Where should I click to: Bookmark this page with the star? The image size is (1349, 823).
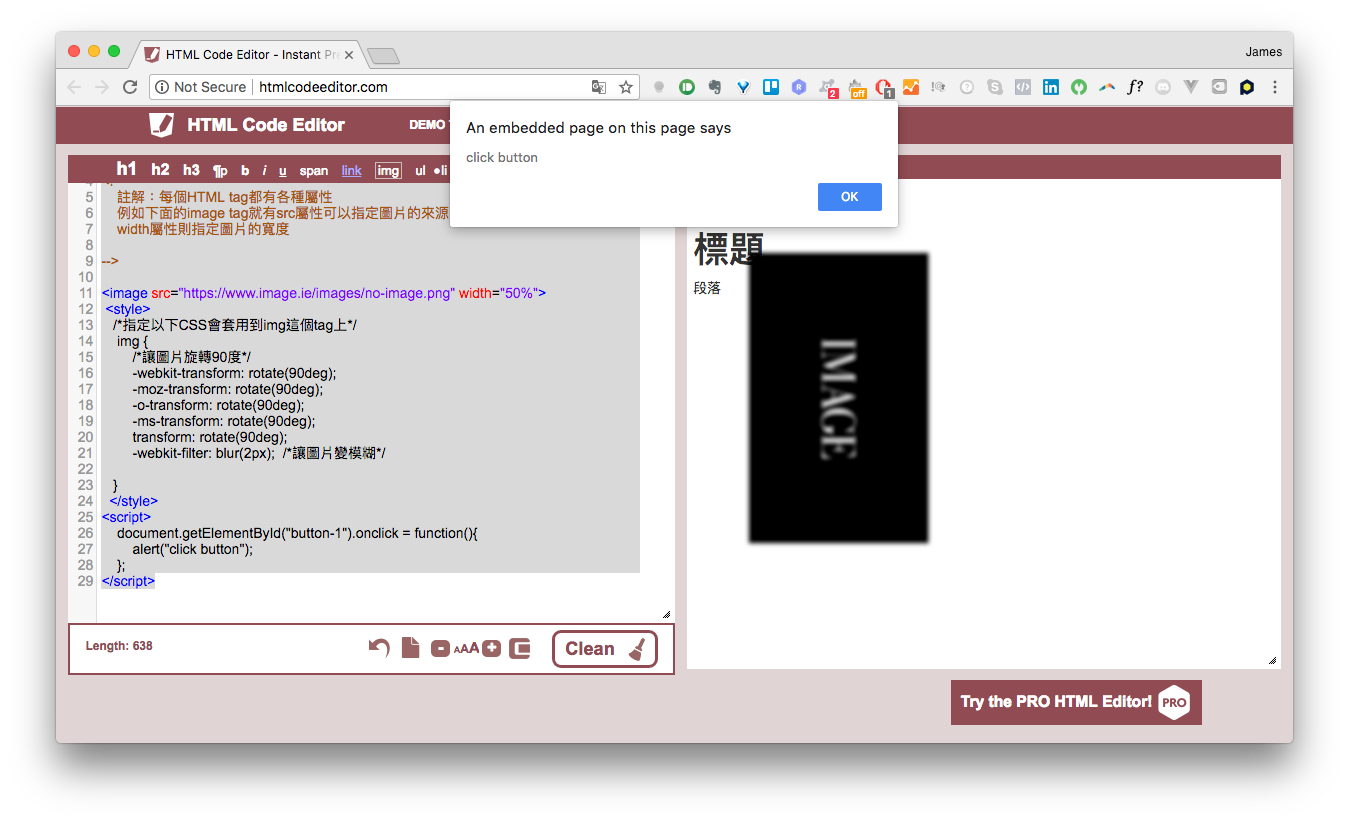626,87
